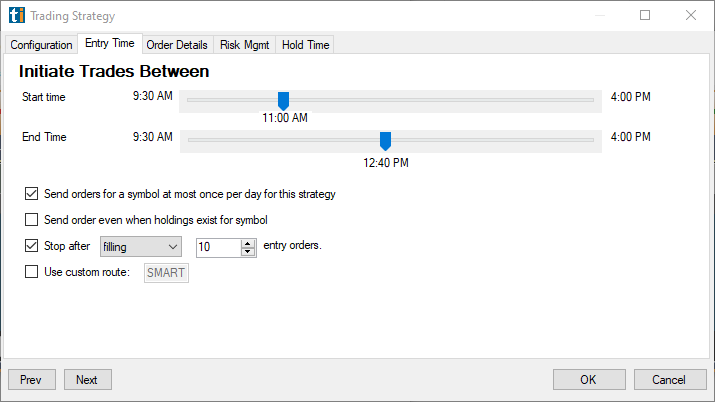Go to the Risk Mgmt tab

pyautogui.click(x=245, y=45)
